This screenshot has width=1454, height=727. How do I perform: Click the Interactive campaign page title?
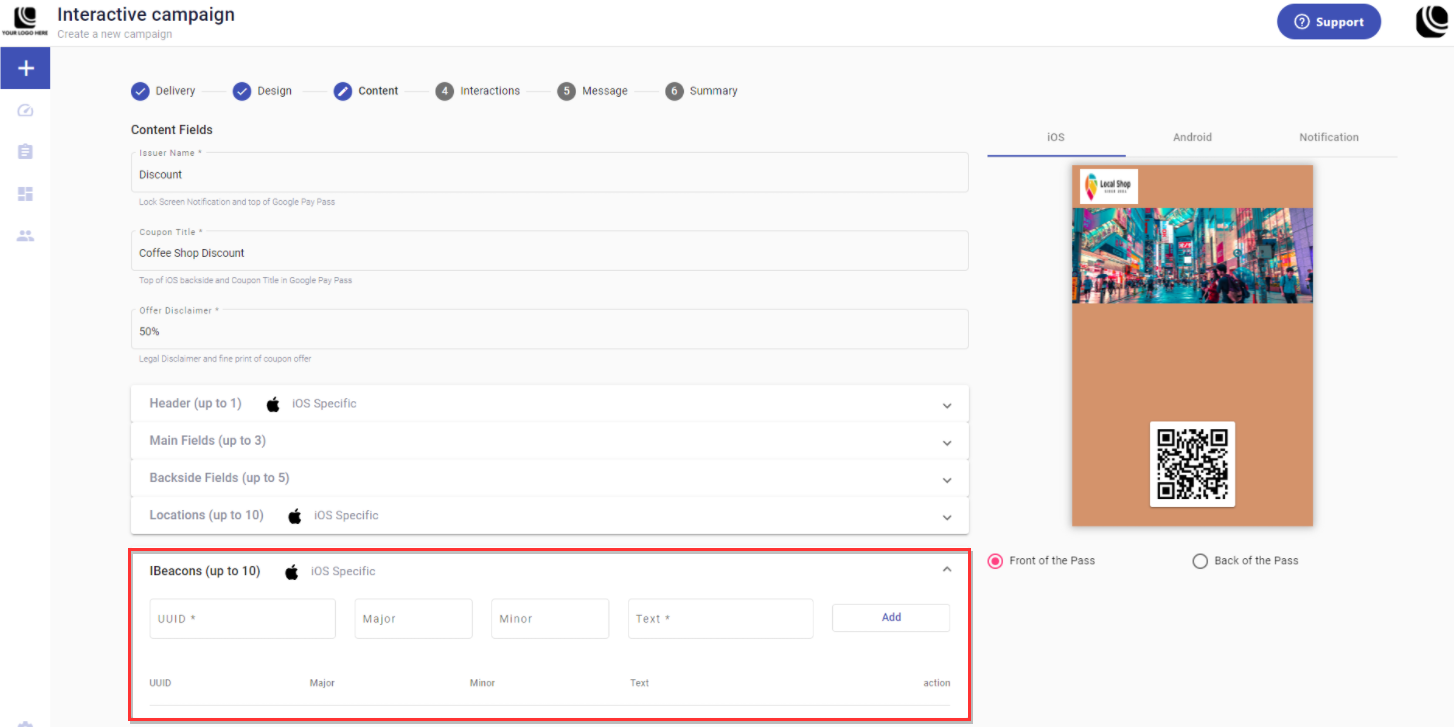[146, 15]
